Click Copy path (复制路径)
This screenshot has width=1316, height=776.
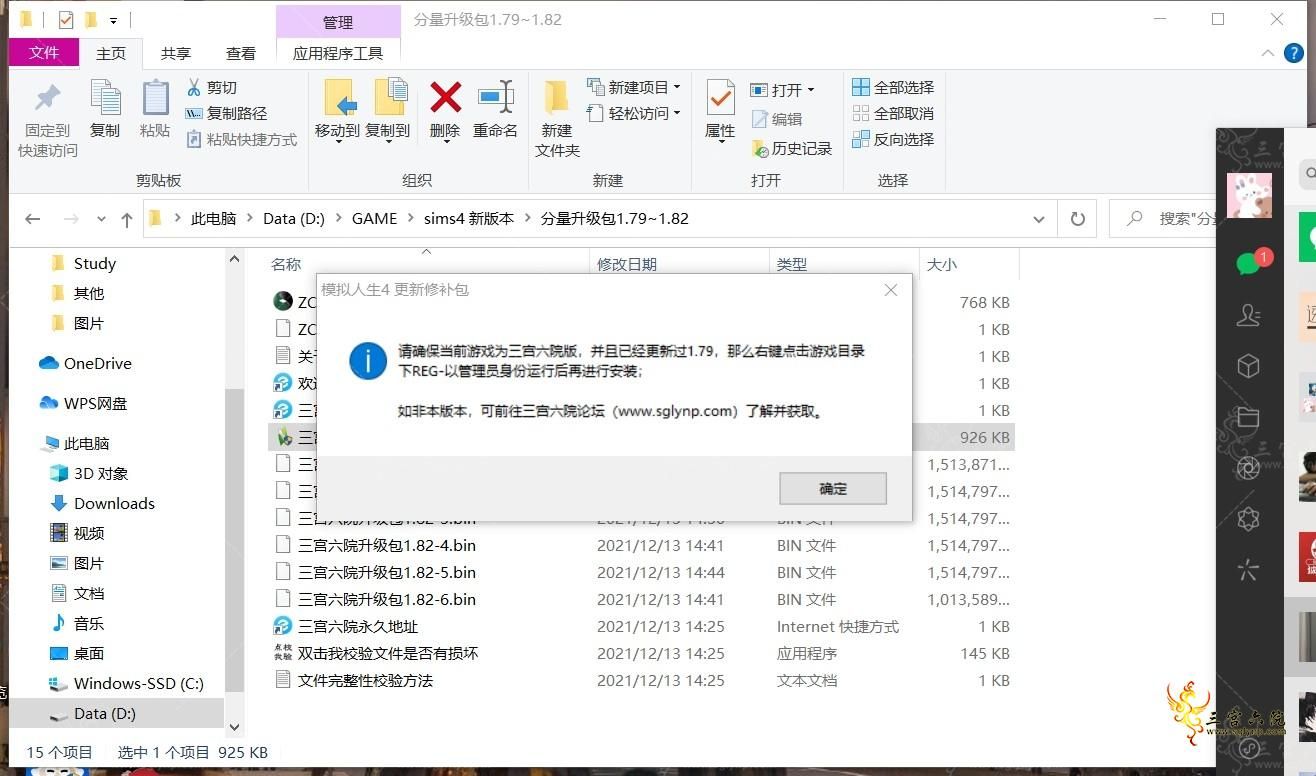click(227, 114)
